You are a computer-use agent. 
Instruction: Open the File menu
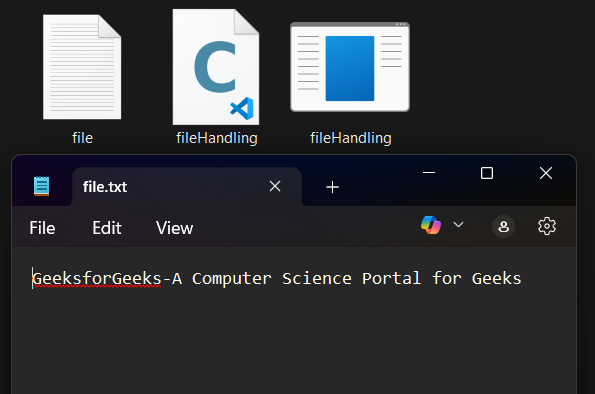[x=42, y=228]
